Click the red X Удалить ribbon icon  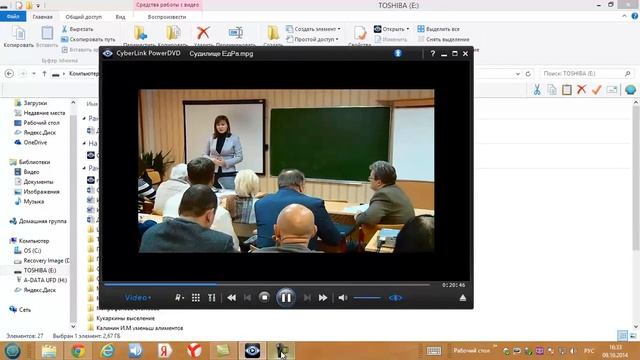(x=203, y=33)
